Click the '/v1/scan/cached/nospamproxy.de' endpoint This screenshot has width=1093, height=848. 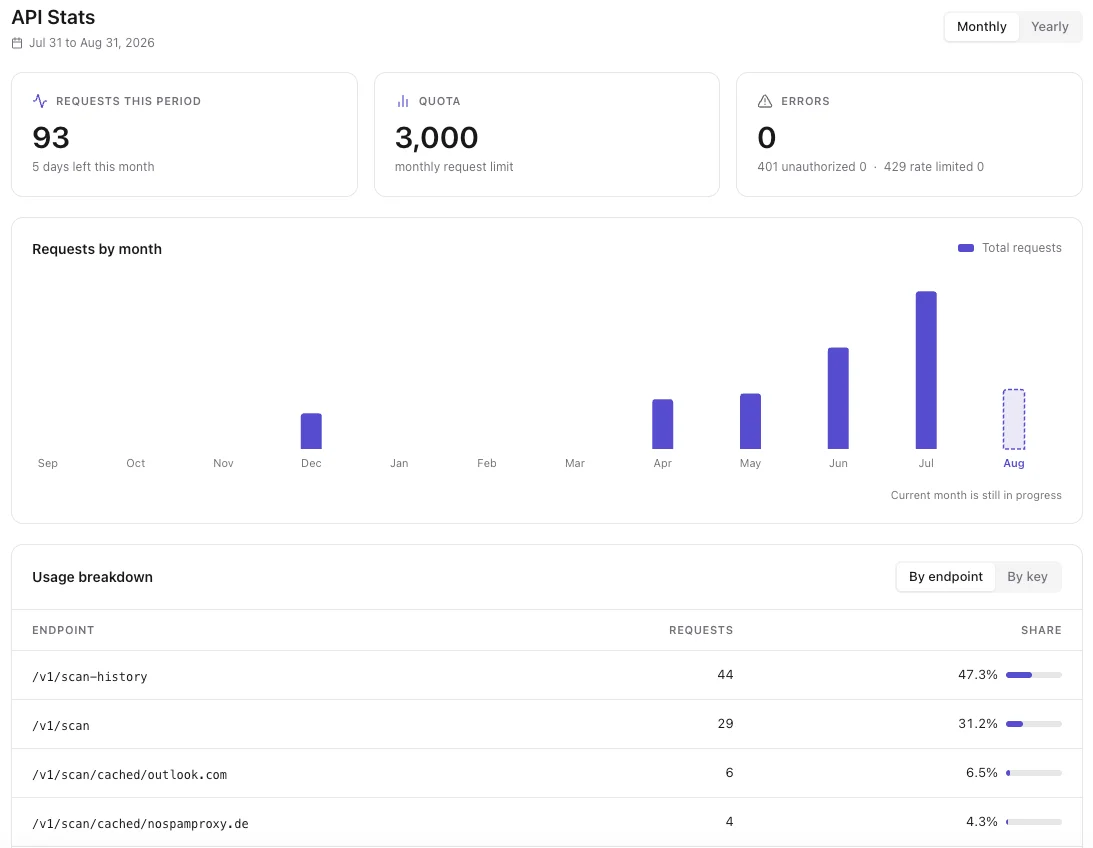coord(140,824)
